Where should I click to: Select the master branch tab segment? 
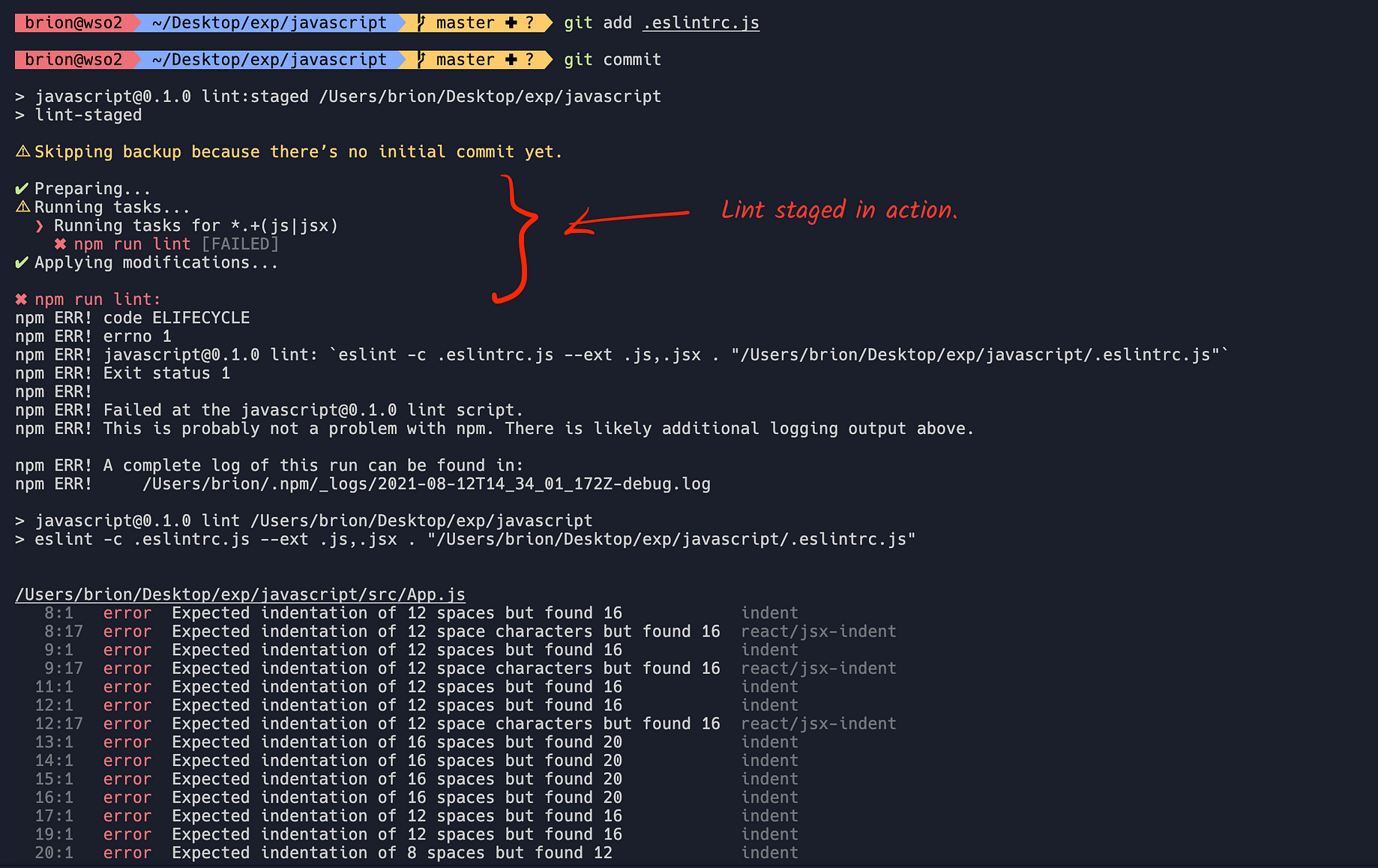(464, 22)
